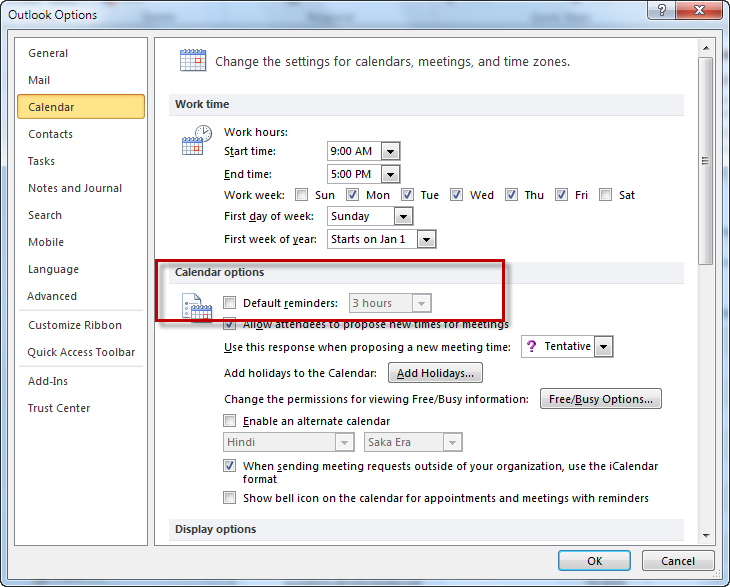Check the Sun work week checkbox
This screenshot has width=730, height=587.
pos(300,195)
